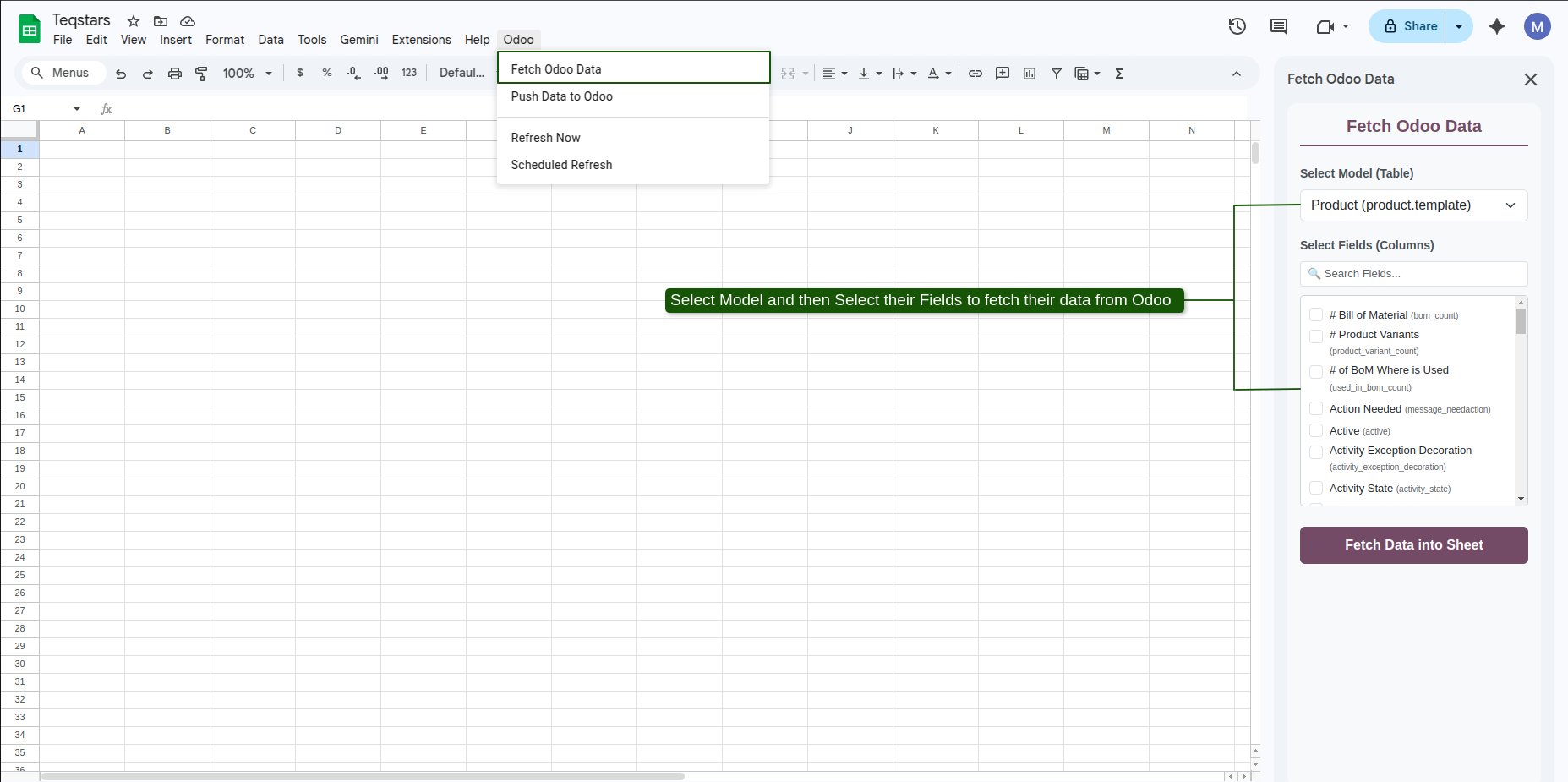This screenshot has width=1568, height=782.
Task: Click 'Fetch Data into Sheet' button
Action: coord(1413,545)
